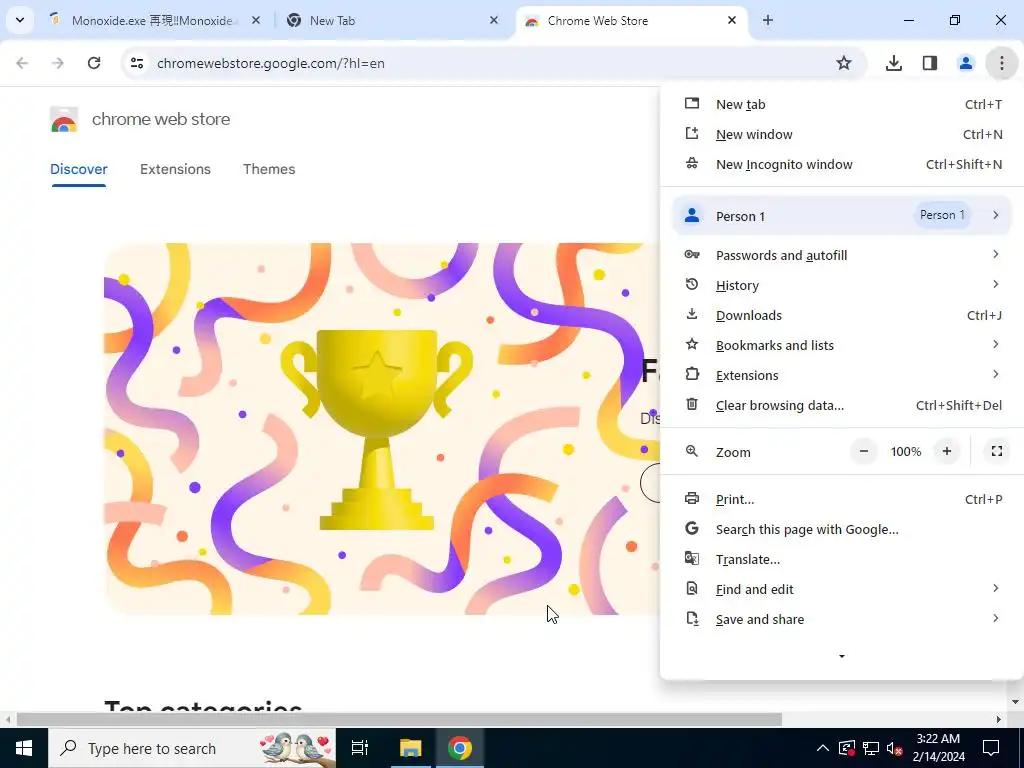The image size is (1024, 768).
Task: Select Search this page with Google
Action: (842, 529)
